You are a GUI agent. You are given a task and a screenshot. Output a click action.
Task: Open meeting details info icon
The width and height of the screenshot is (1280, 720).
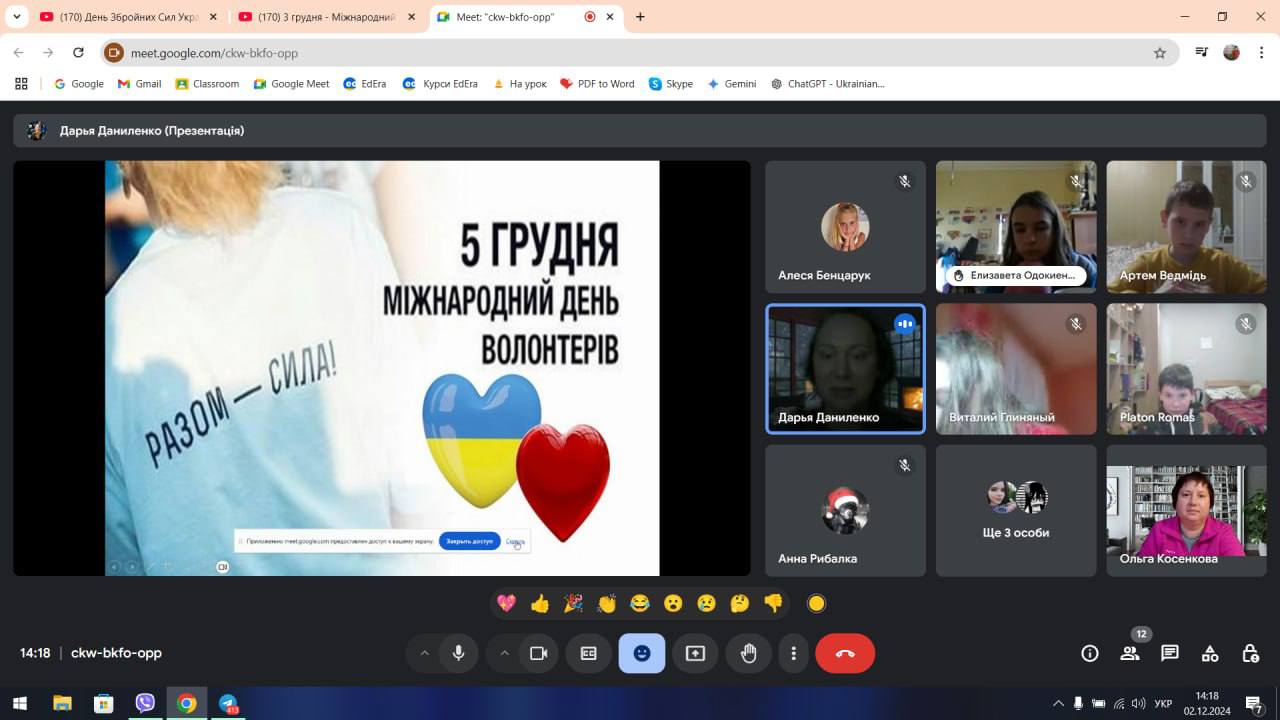pos(1090,653)
